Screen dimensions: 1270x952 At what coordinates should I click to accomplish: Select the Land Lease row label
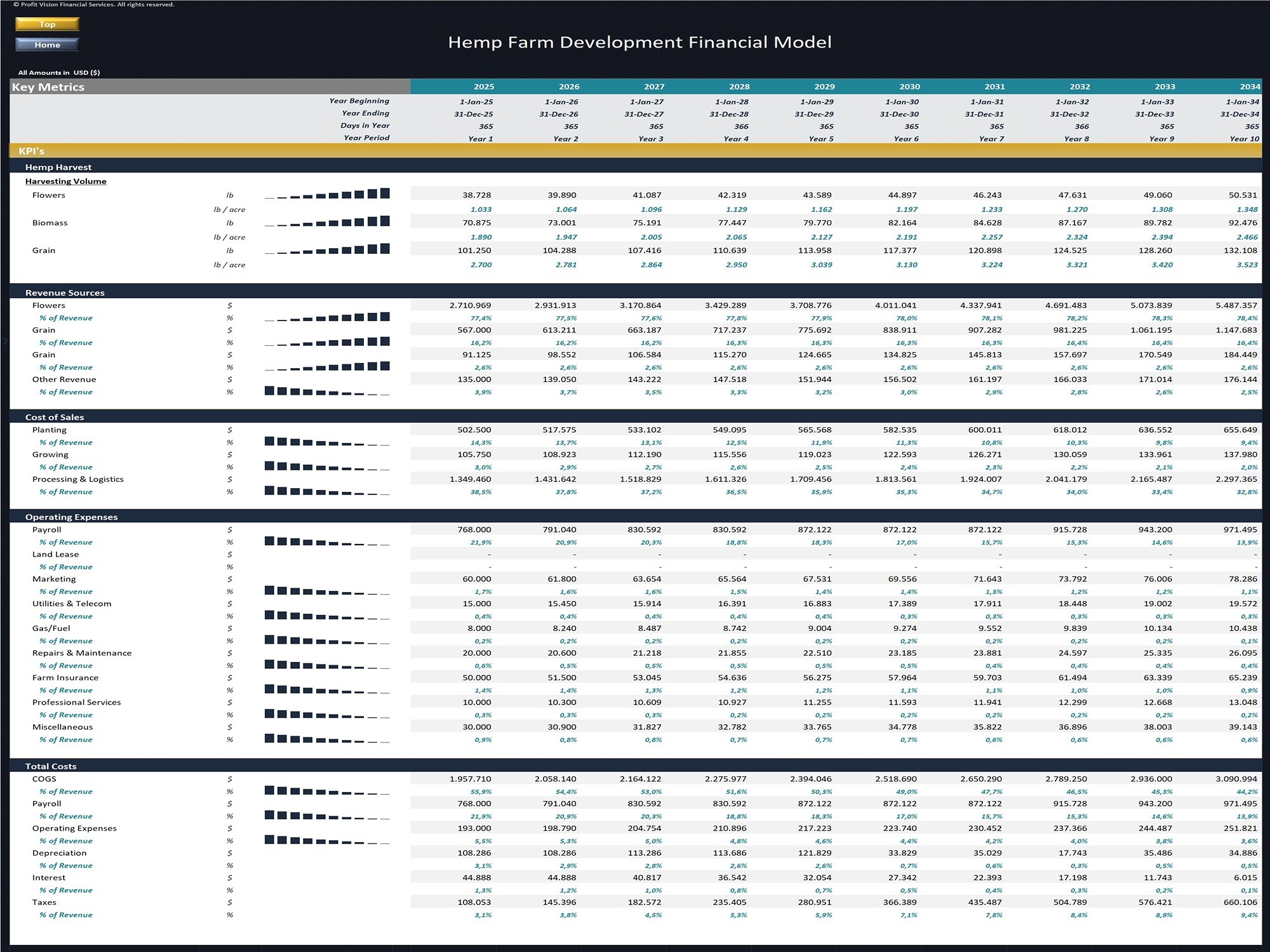55,555
